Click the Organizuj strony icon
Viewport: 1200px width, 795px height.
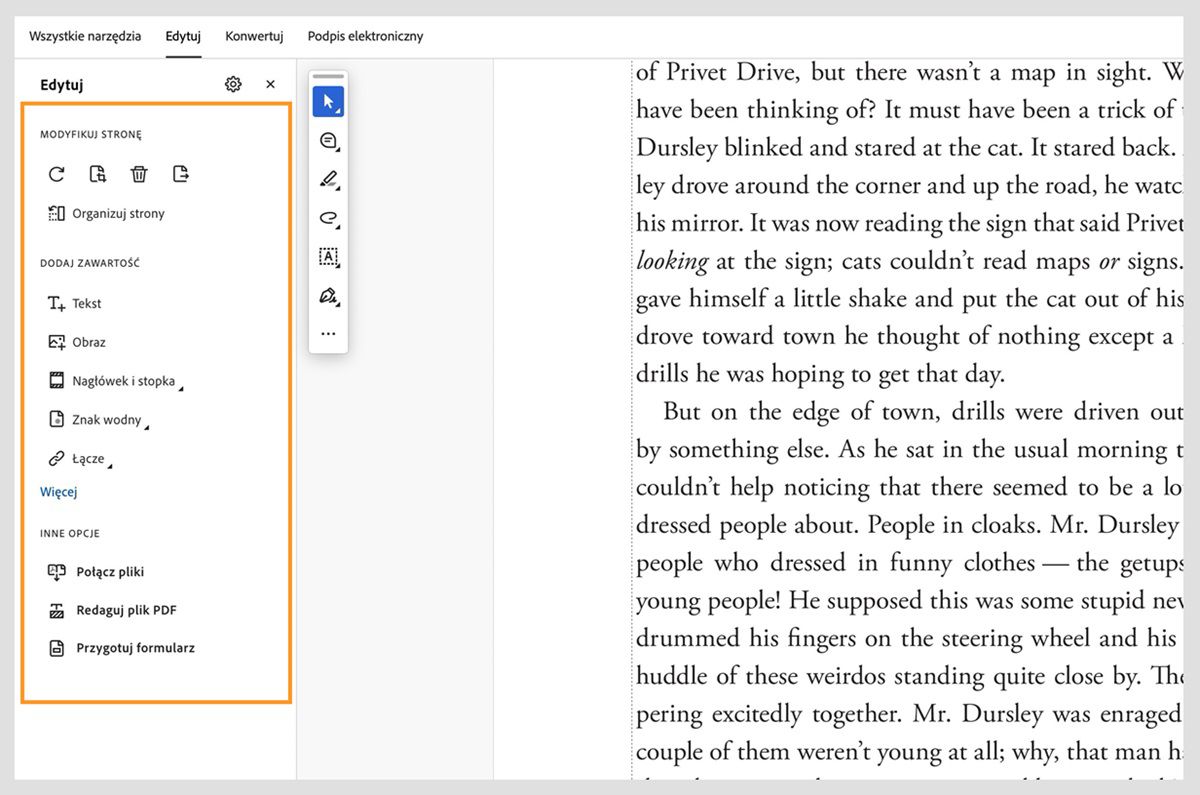(57, 213)
